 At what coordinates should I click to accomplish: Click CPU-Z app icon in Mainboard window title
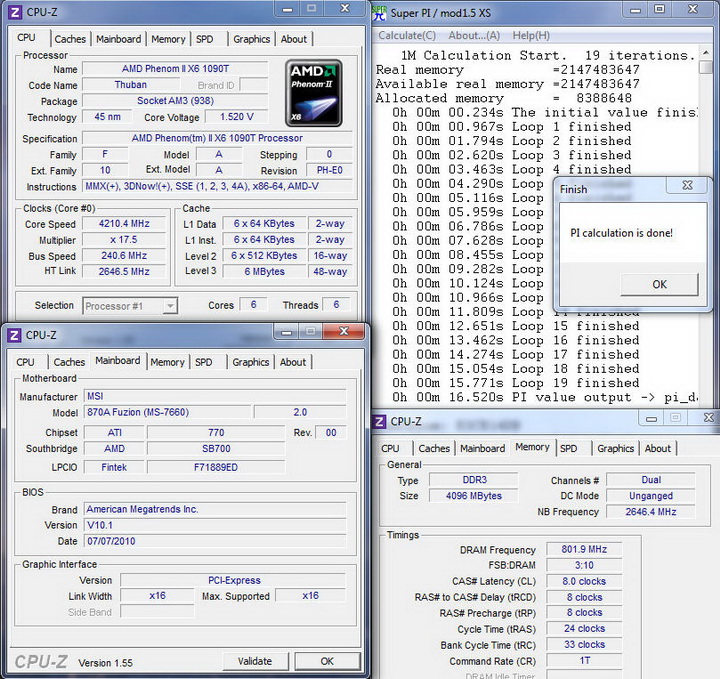coord(14,335)
